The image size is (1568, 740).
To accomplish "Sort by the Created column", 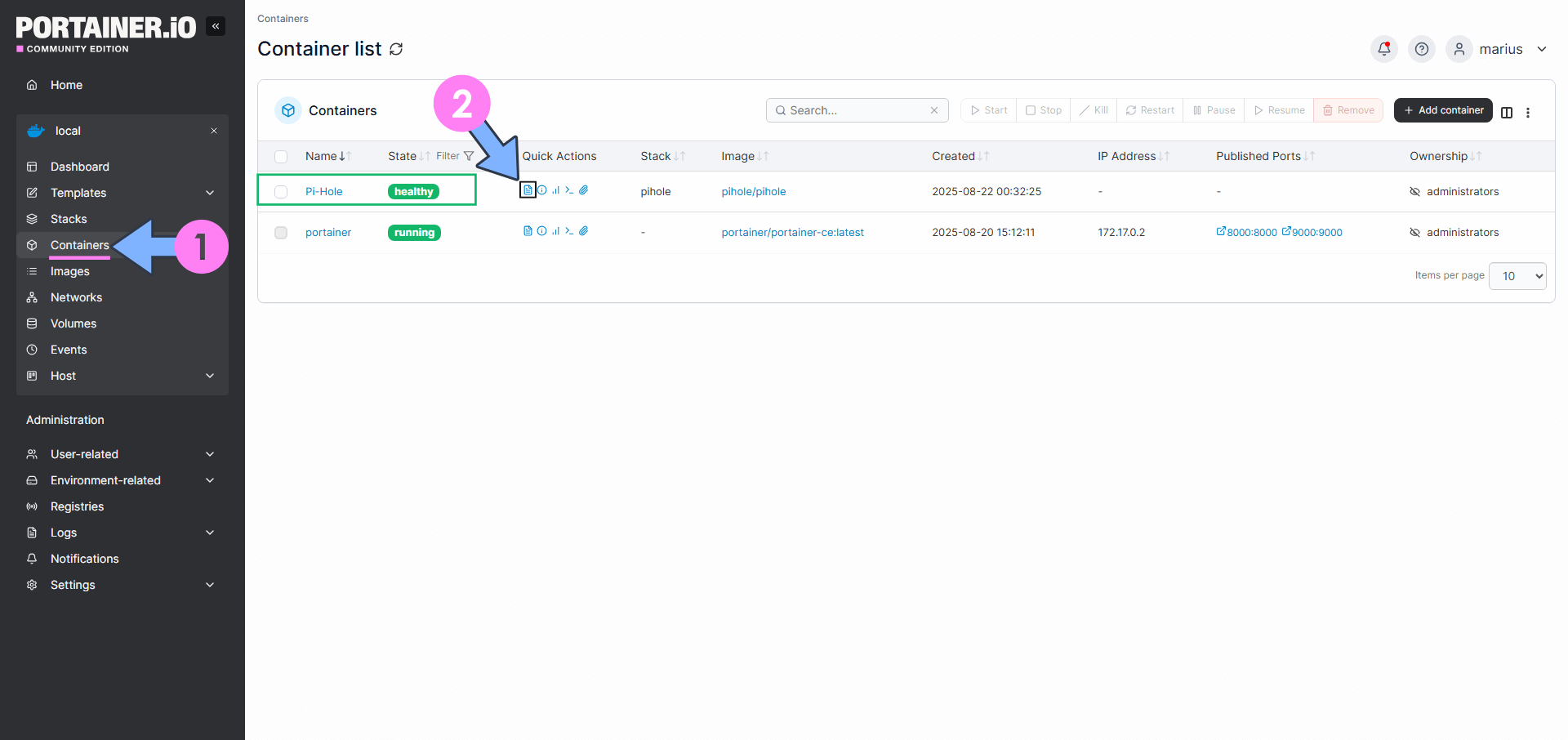I will point(960,156).
